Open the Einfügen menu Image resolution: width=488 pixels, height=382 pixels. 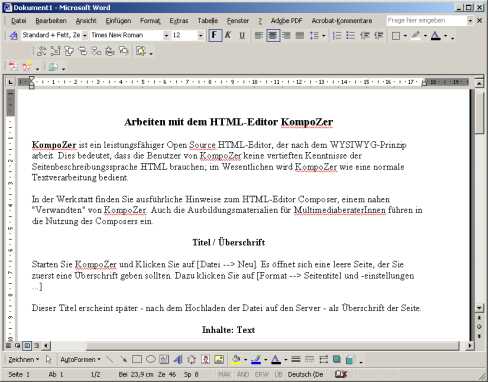(118, 21)
